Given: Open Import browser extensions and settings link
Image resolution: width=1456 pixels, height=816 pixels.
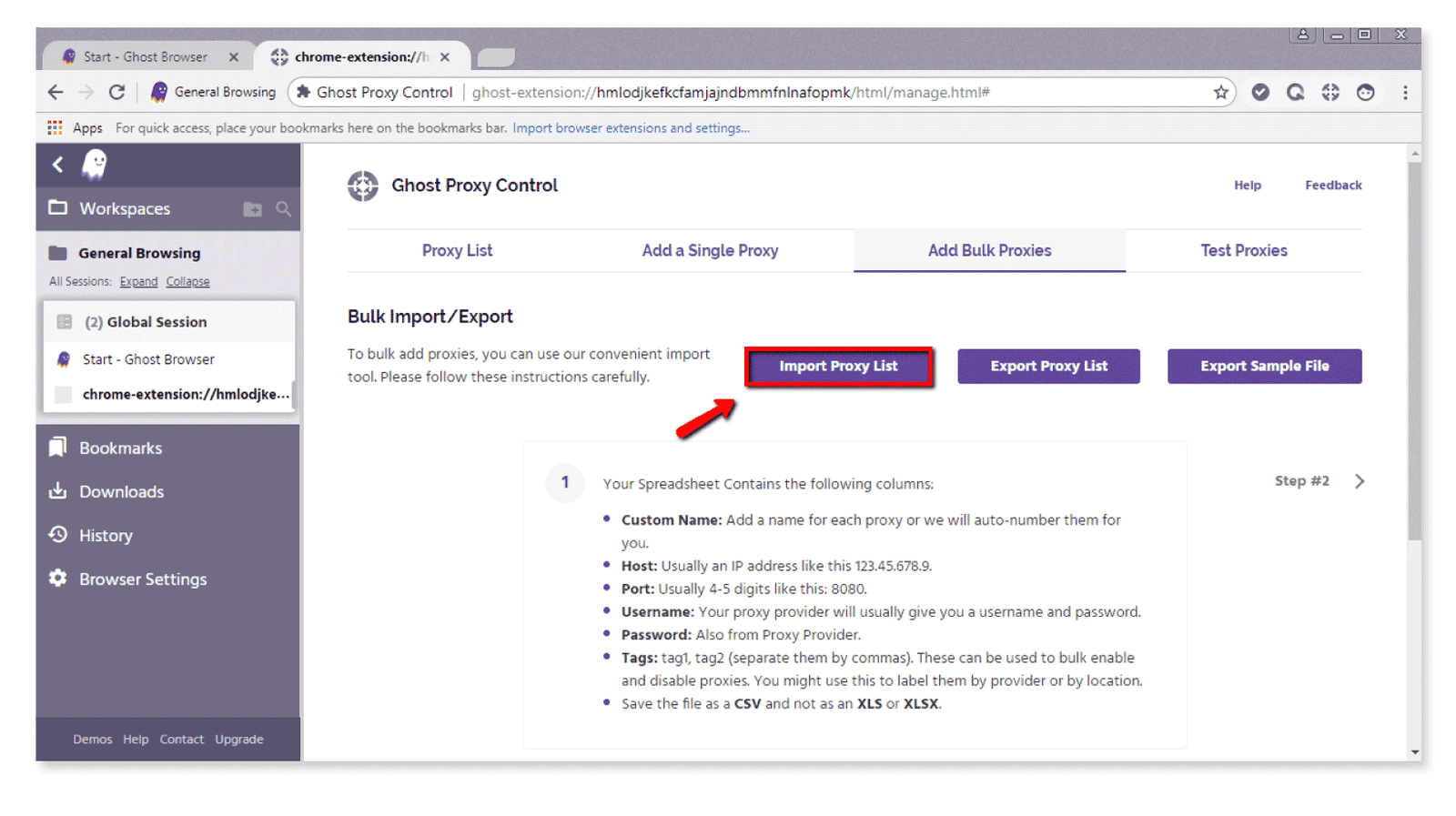Looking at the screenshot, I should tap(631, 128).
